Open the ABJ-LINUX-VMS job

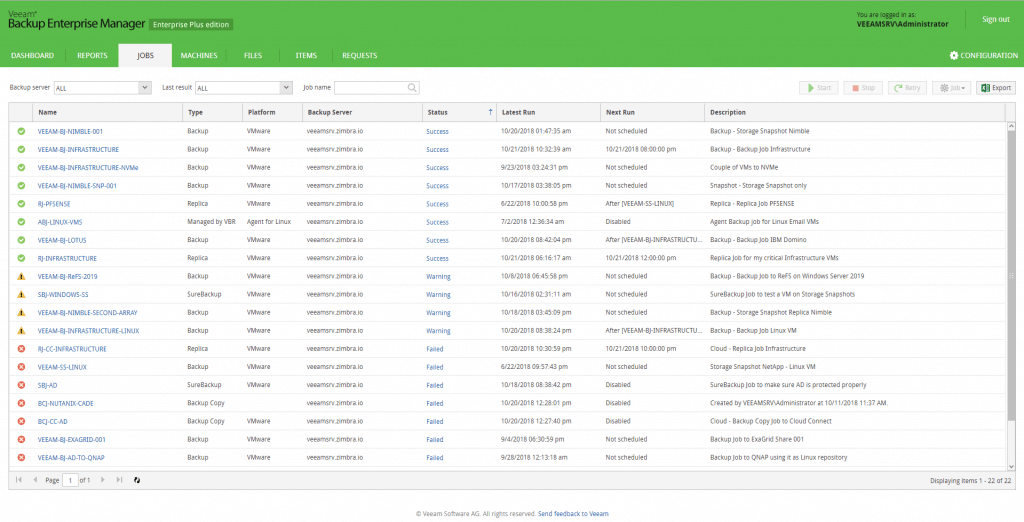[x=60, y=222]
